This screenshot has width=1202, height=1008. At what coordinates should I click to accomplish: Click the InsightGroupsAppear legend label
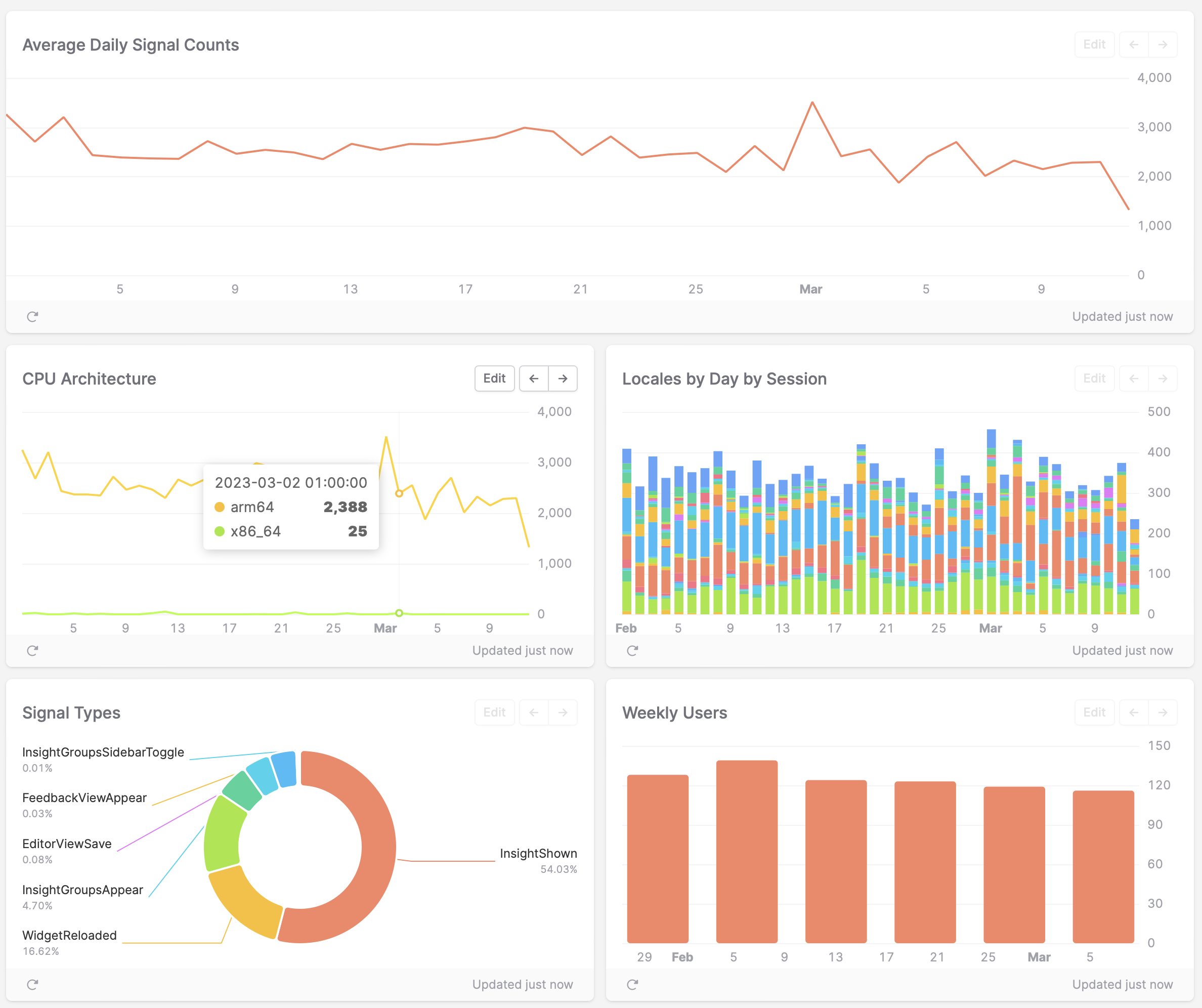82,890
